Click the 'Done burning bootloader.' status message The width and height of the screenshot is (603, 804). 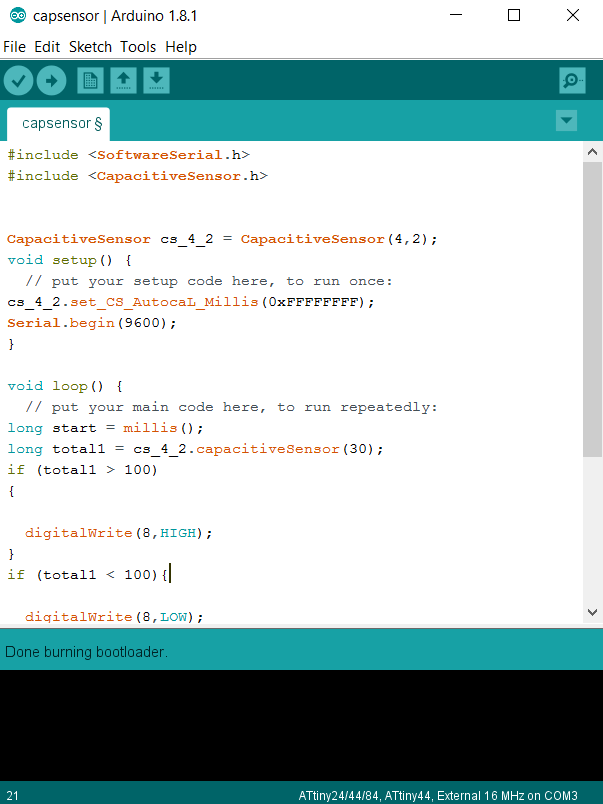(x=86, y=652)
